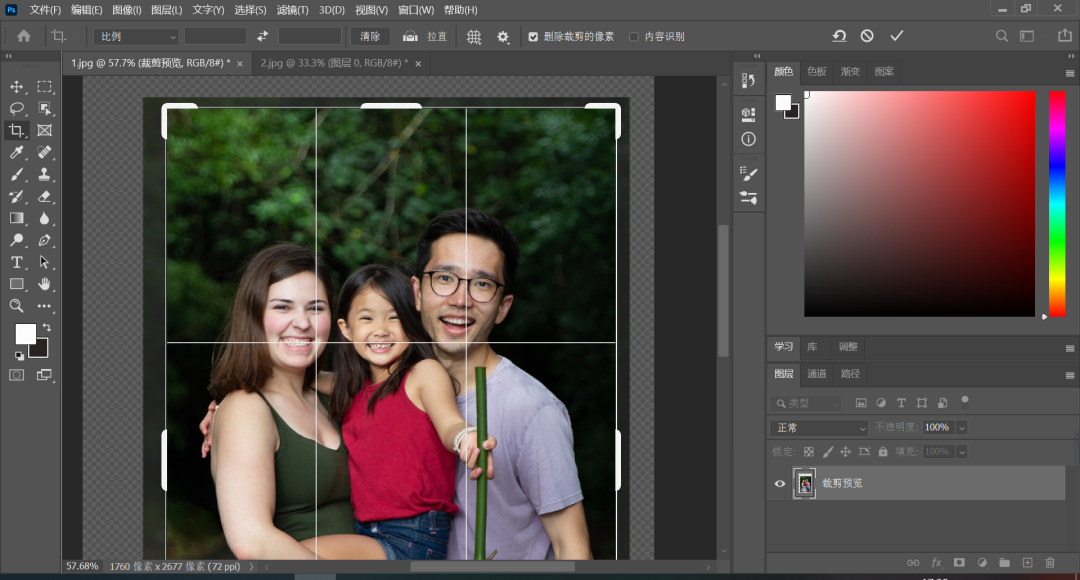The width and height of the screenshot is (1080, 580).
Task: Select the Hand tool
Action: click(x=45, y=284)
